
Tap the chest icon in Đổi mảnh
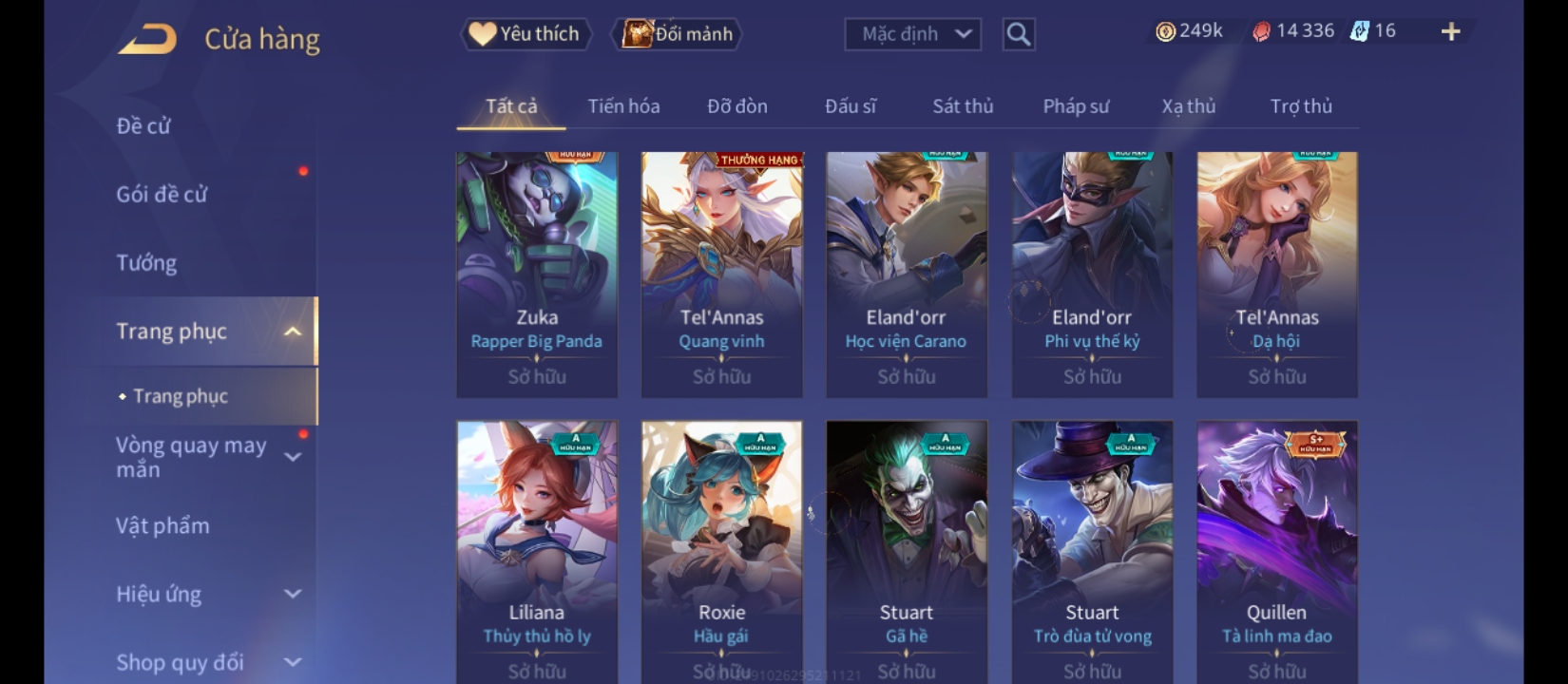pos(636,34)
